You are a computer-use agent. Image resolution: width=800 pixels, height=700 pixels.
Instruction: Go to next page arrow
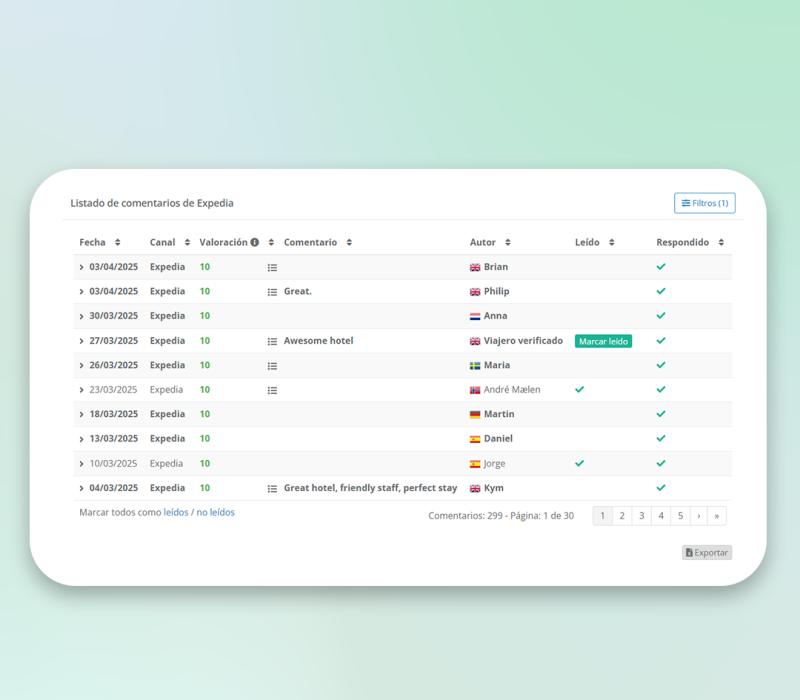click(699, 516)
